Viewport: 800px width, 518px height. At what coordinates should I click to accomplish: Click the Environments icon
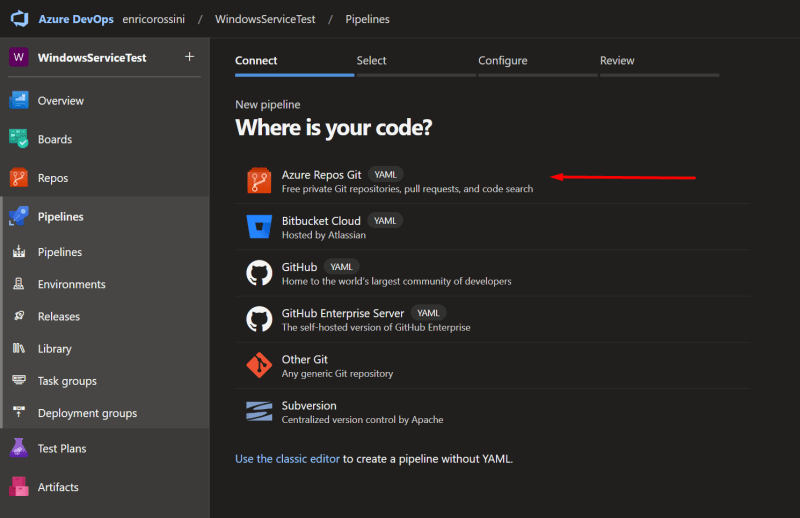pyautogui.click(x=19, y=284)
